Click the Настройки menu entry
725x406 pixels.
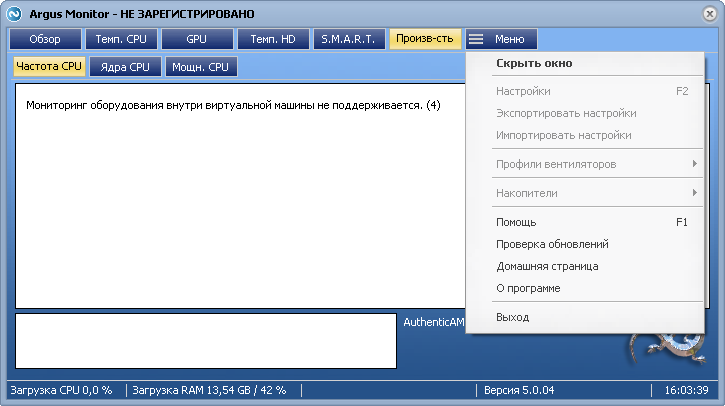point(584,91)
